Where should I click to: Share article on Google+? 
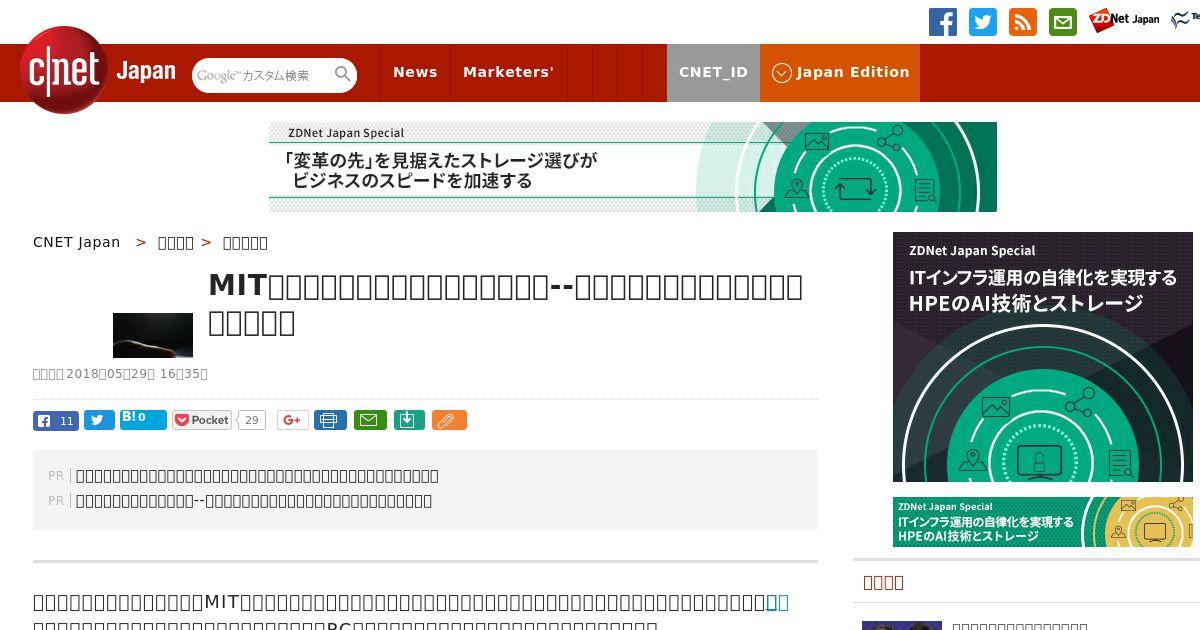tap(293, 420)
